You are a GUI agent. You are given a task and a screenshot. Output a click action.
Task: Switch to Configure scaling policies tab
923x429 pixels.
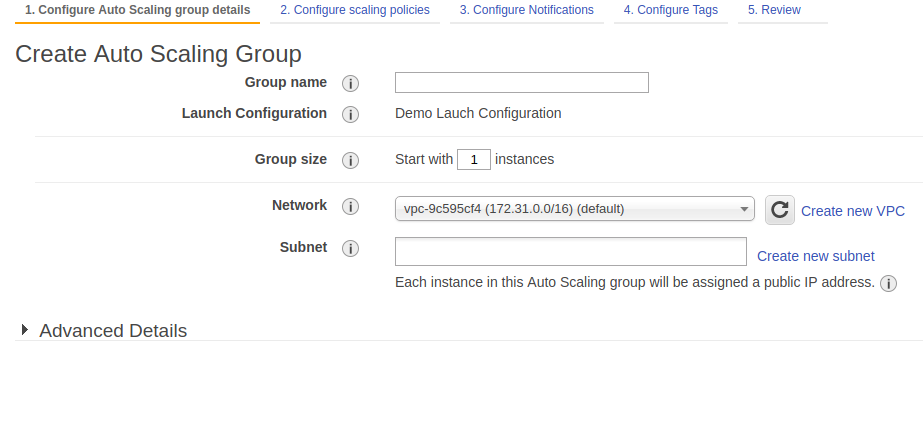click(355, 10)
